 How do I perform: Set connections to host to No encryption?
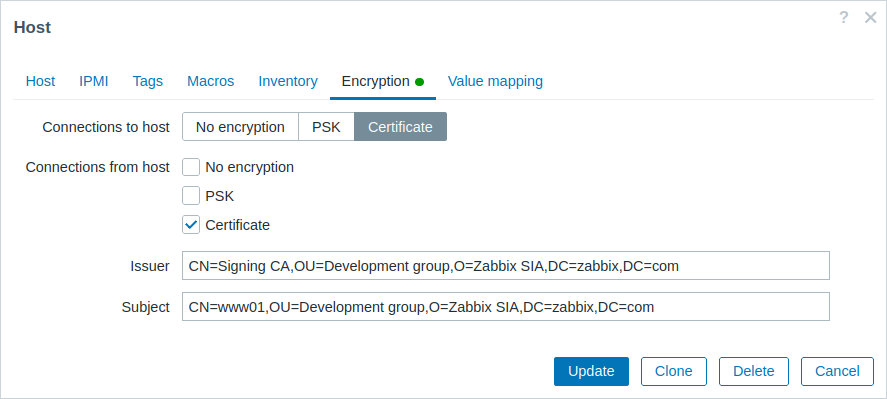240,127
